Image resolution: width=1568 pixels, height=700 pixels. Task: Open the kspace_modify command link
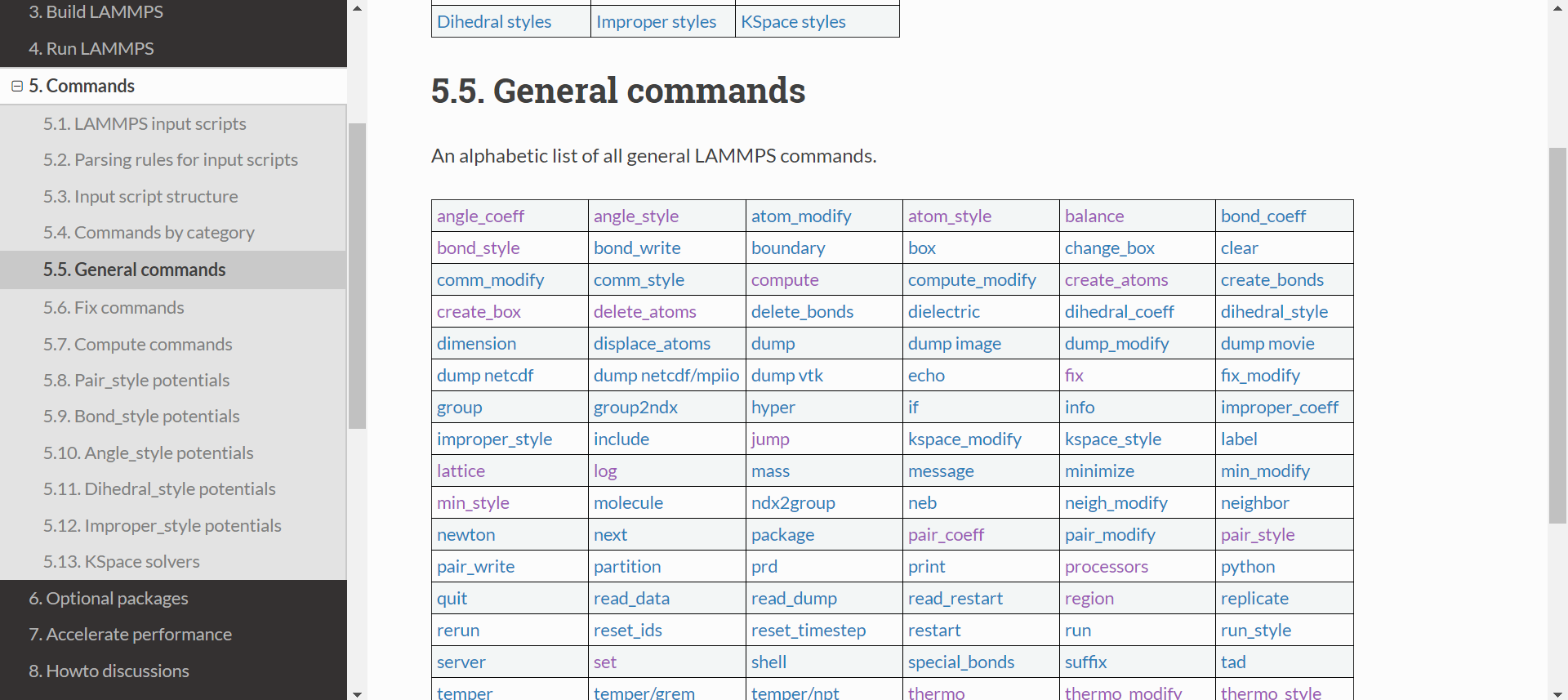click(964, 439)
